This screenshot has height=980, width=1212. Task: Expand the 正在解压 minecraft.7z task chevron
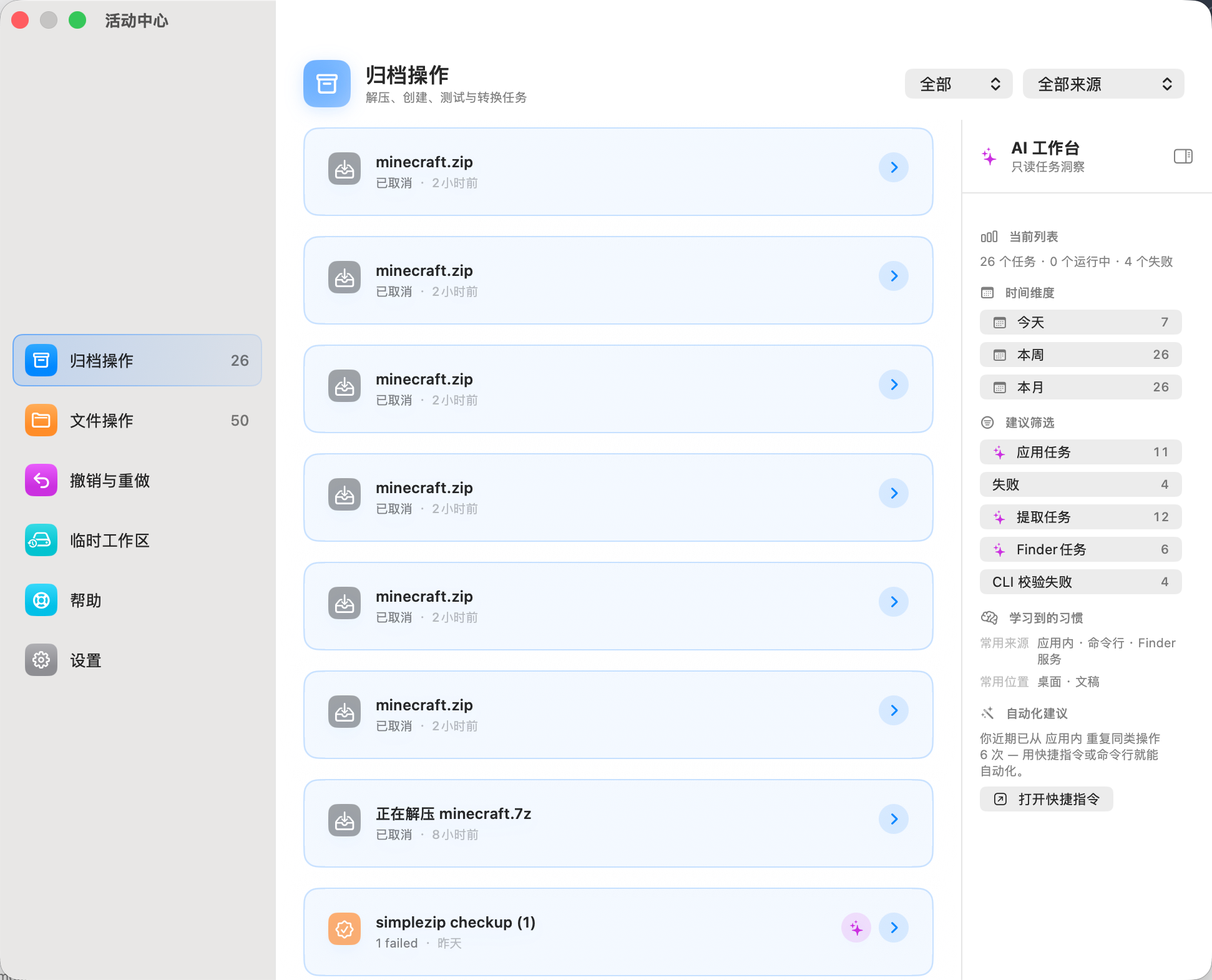[x=894, y=819]
